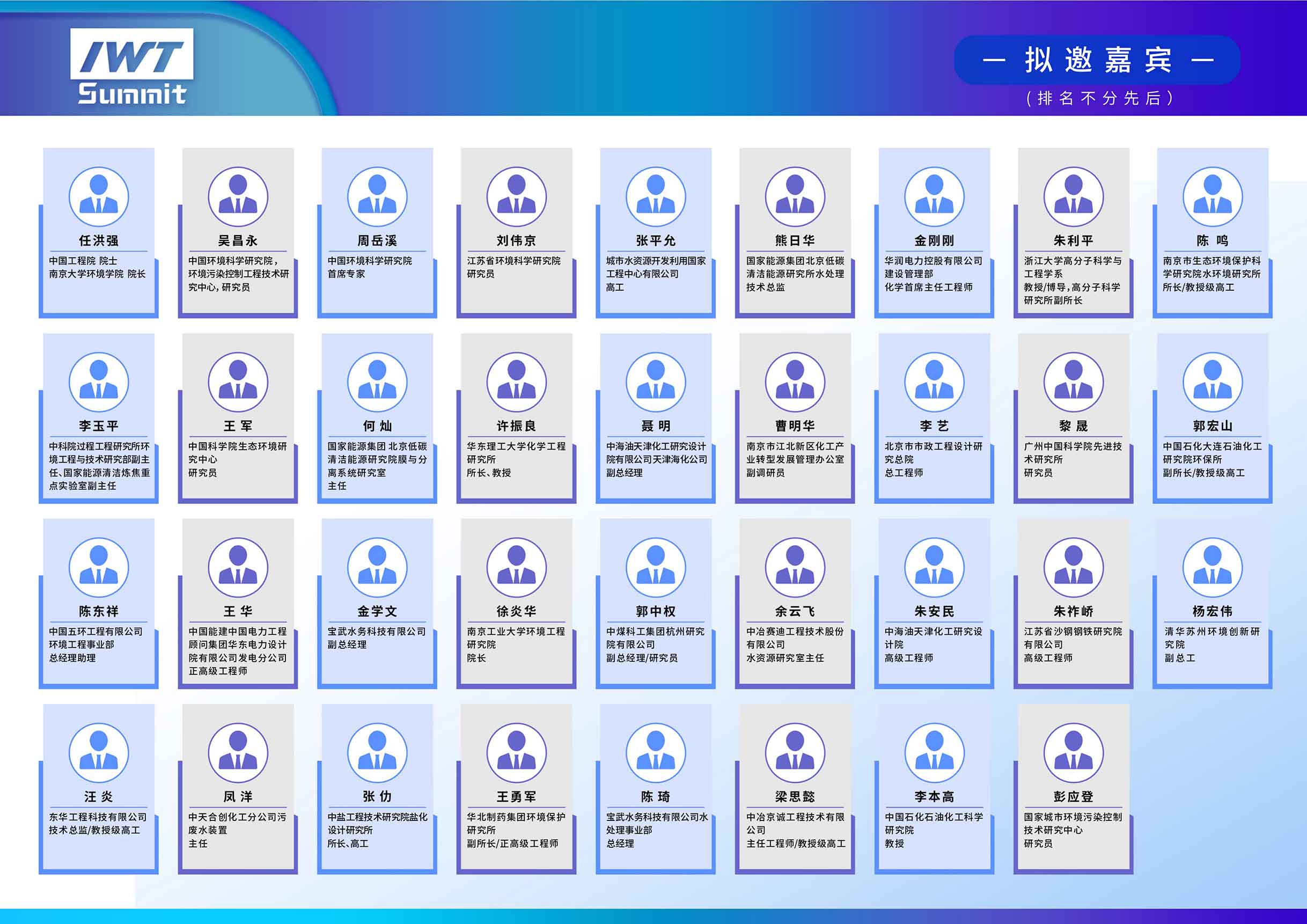Click avatar icon above 陈鸣
The image size is (1307, 924).
tap(1213, 197)
